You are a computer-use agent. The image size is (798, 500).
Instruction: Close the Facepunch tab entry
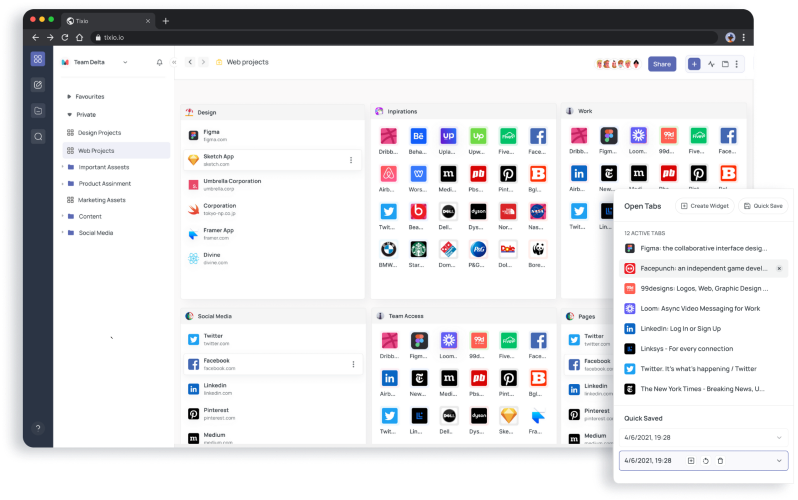click(x=779, y=268)
